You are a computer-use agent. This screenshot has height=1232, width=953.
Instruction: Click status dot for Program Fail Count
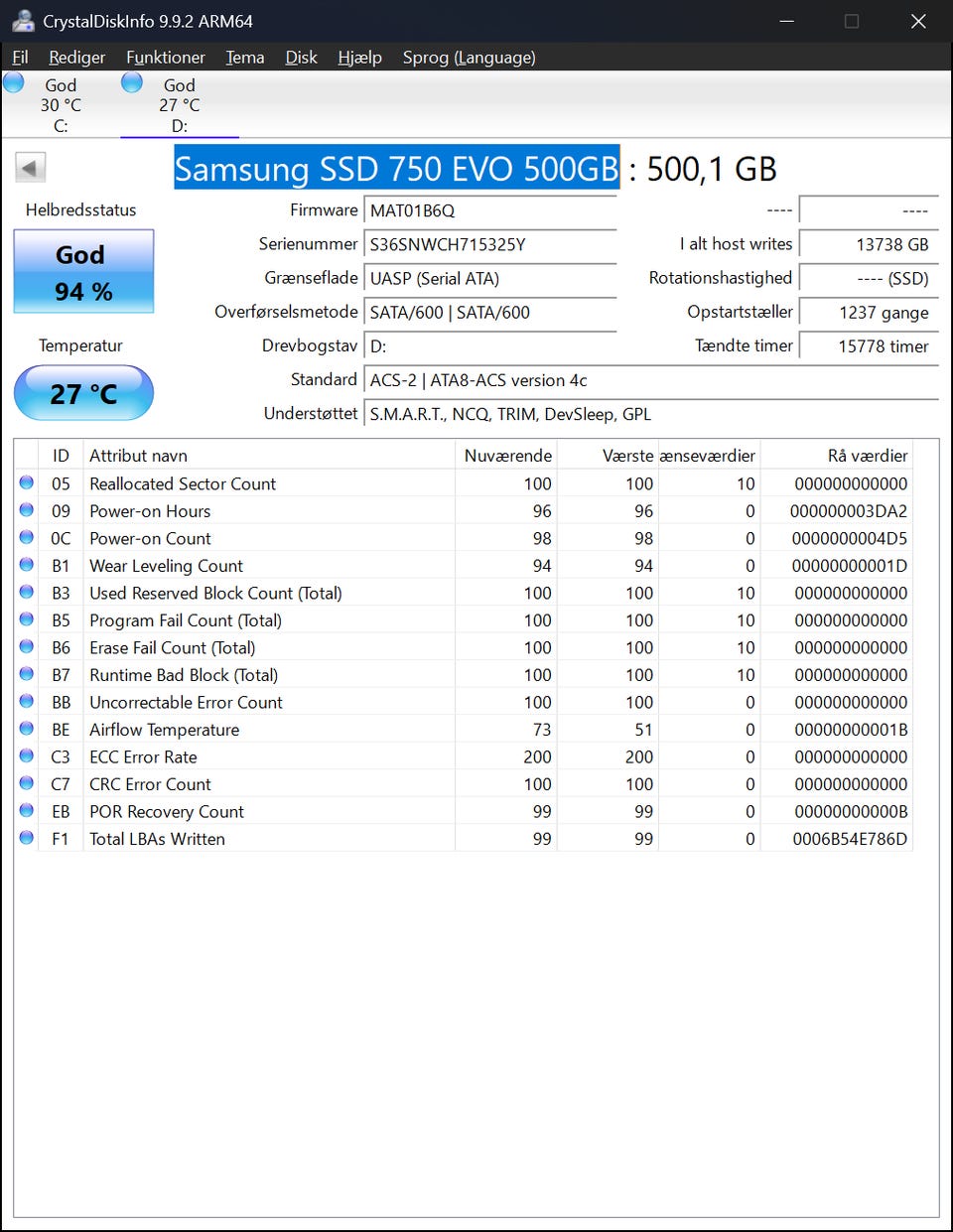27,619
